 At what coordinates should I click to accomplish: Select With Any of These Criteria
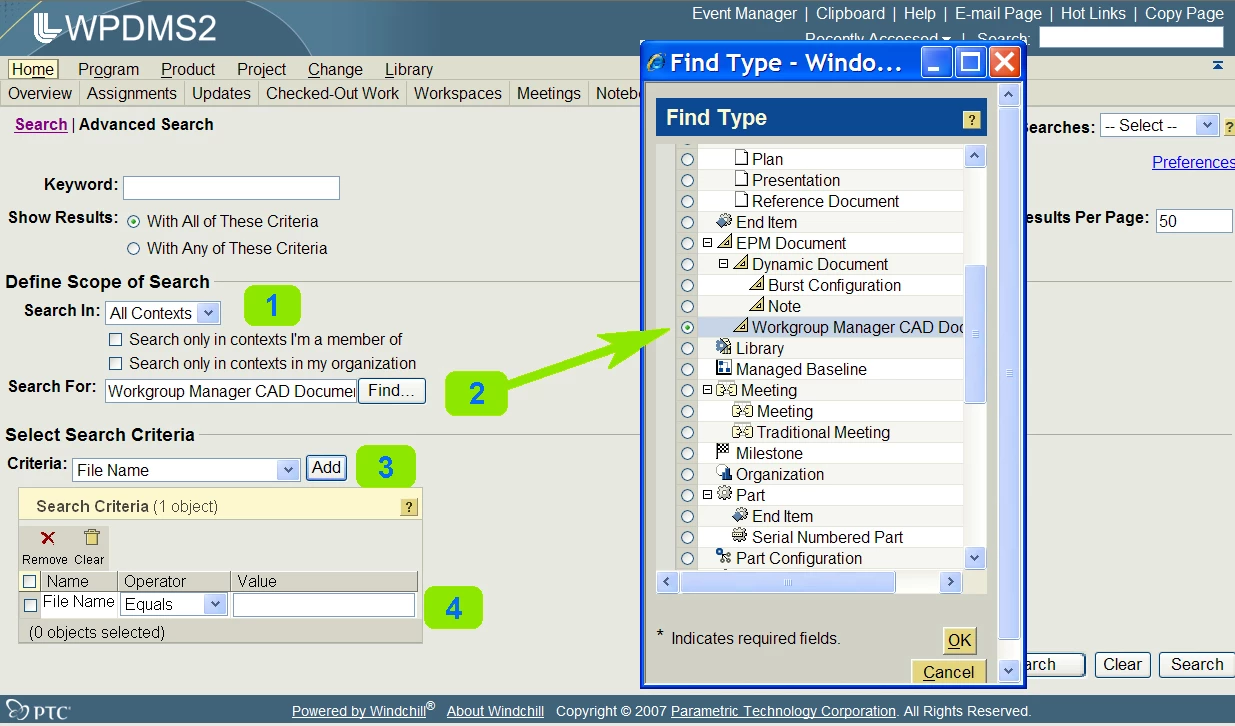[x=134, y=248]
